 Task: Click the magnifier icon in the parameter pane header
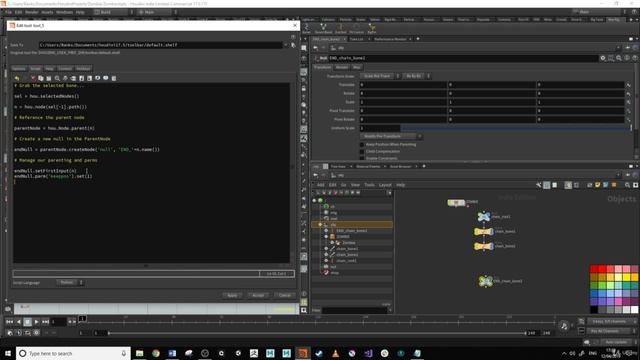click(x=619, y=58)
